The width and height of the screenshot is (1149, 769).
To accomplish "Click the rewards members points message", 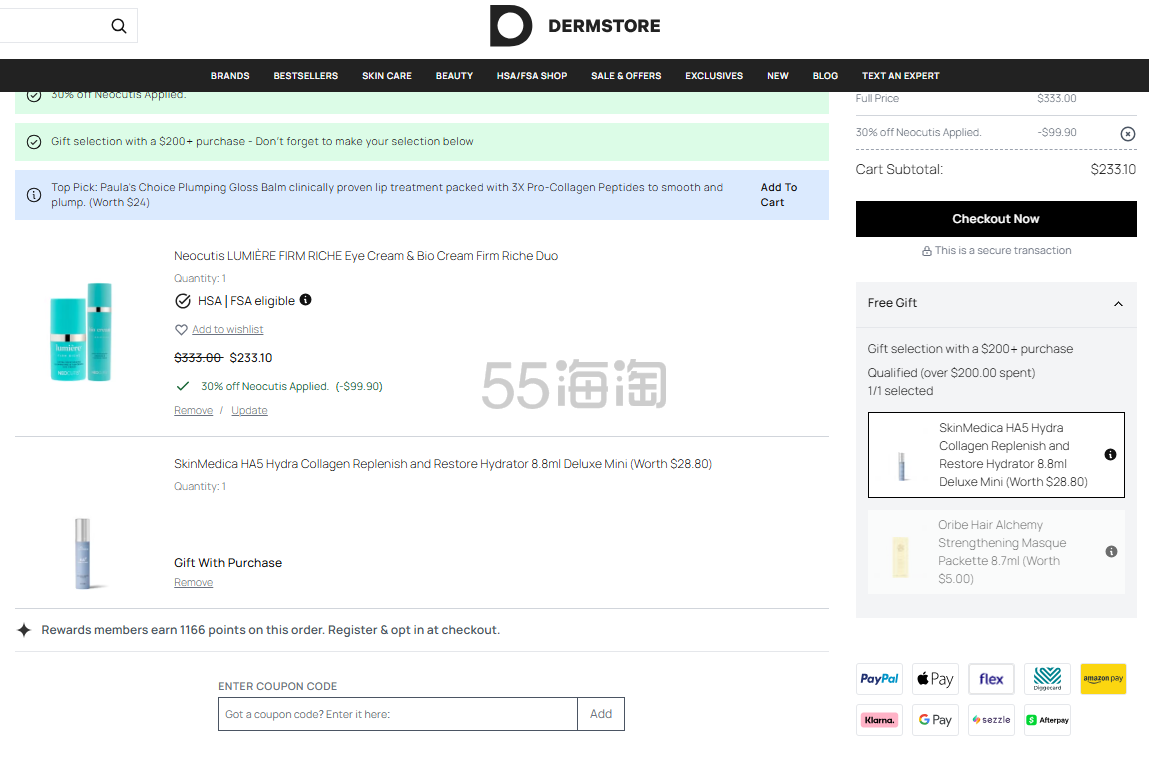I will (270, 630).
